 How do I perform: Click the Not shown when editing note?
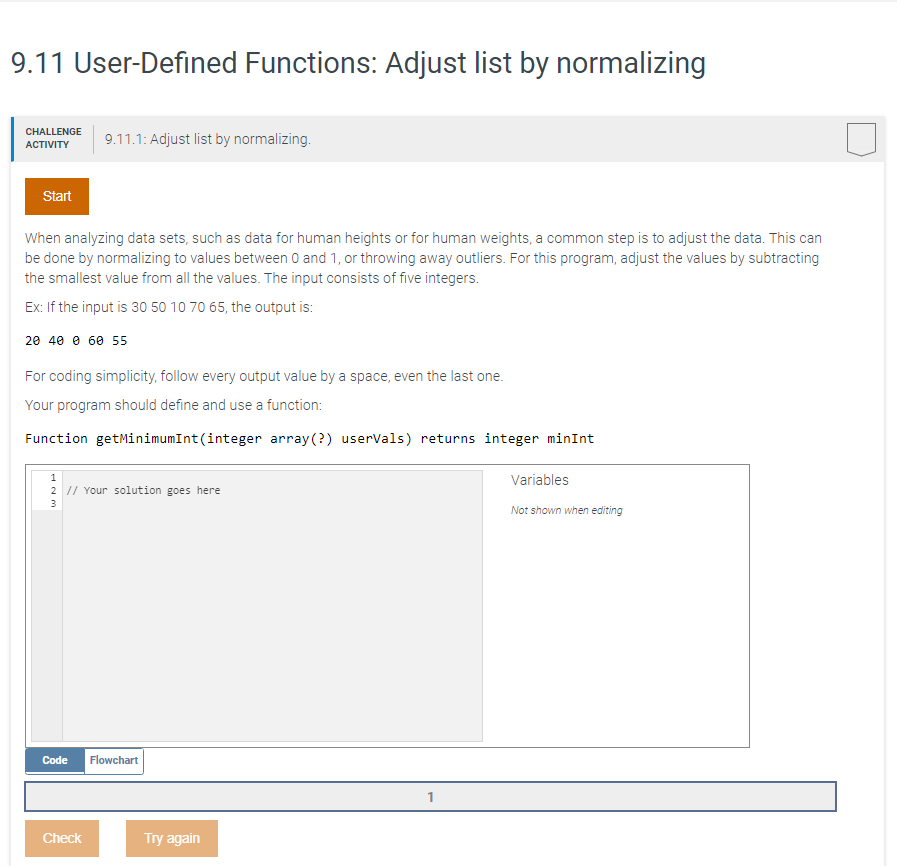coord(567,510)
